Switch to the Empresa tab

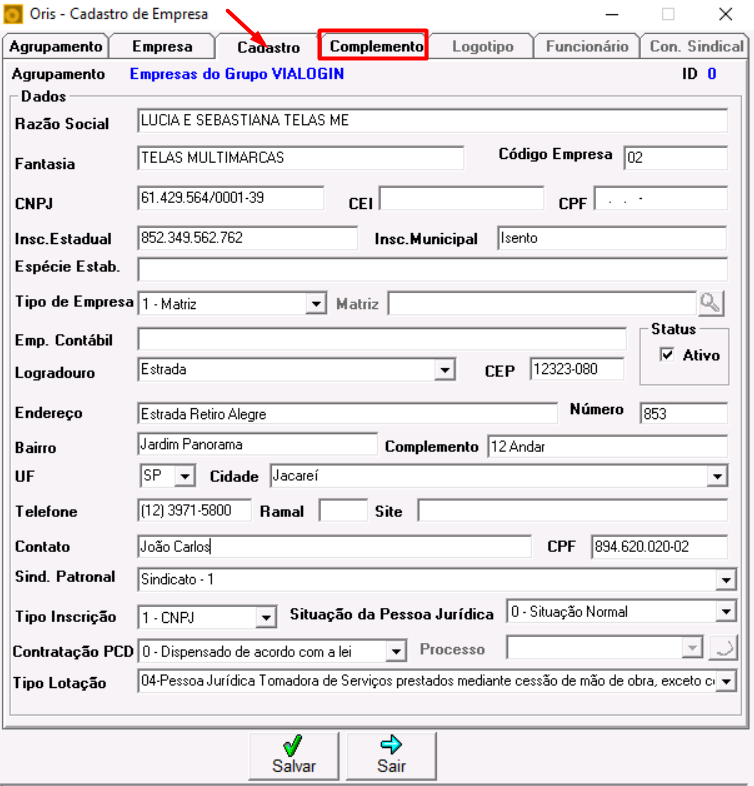tap(162, 47)
